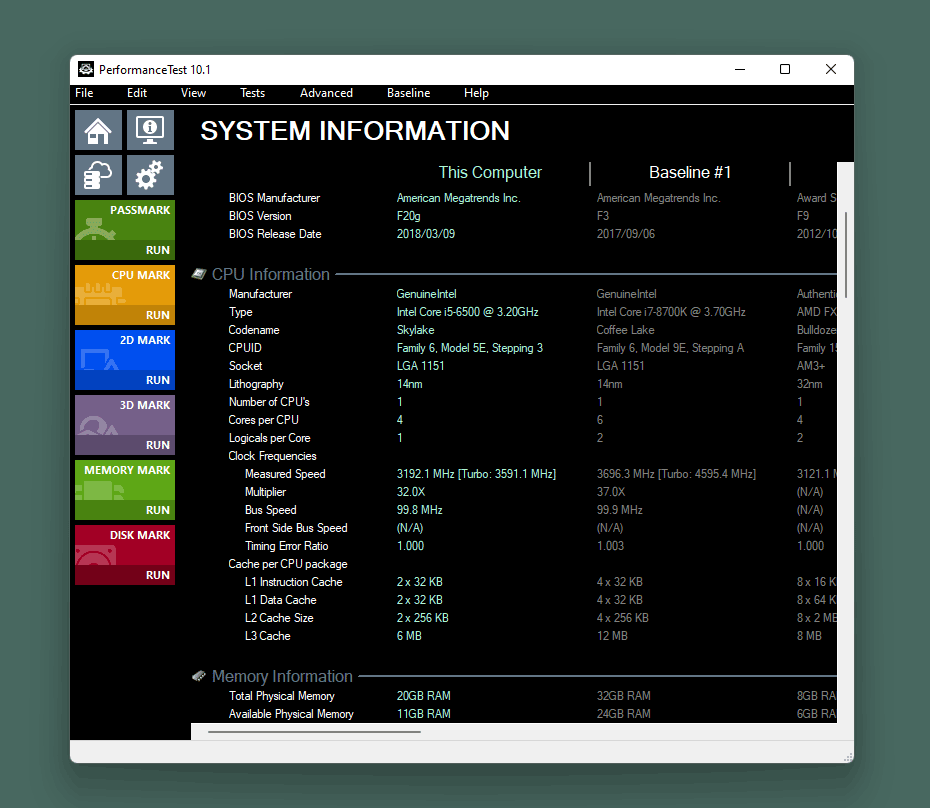
Task: Click the L1 Data Cache label
Action: (x=281, y=600)
